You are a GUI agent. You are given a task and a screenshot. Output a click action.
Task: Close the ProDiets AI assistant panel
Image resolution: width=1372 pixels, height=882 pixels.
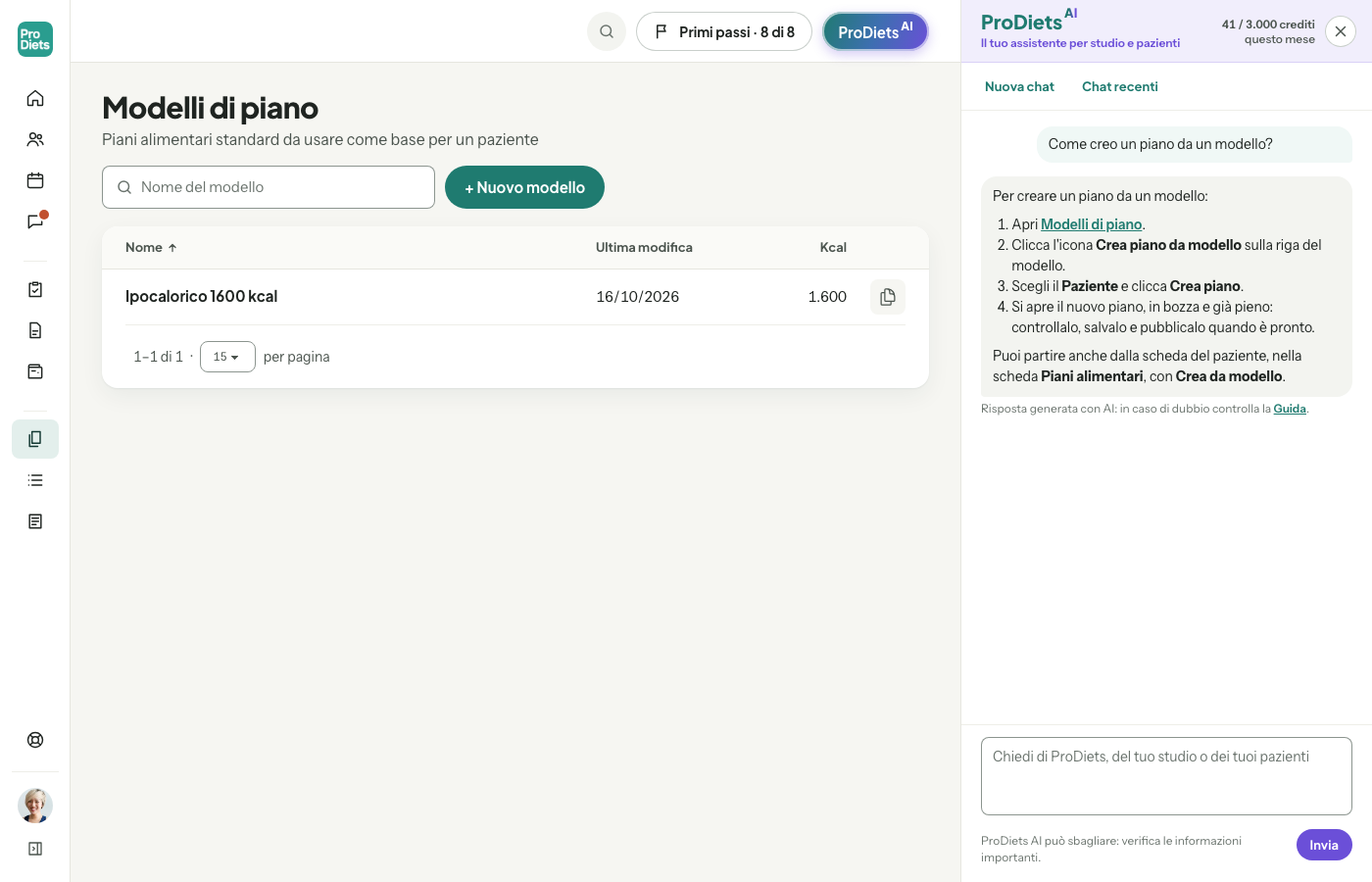click(x=1341, y=31)
